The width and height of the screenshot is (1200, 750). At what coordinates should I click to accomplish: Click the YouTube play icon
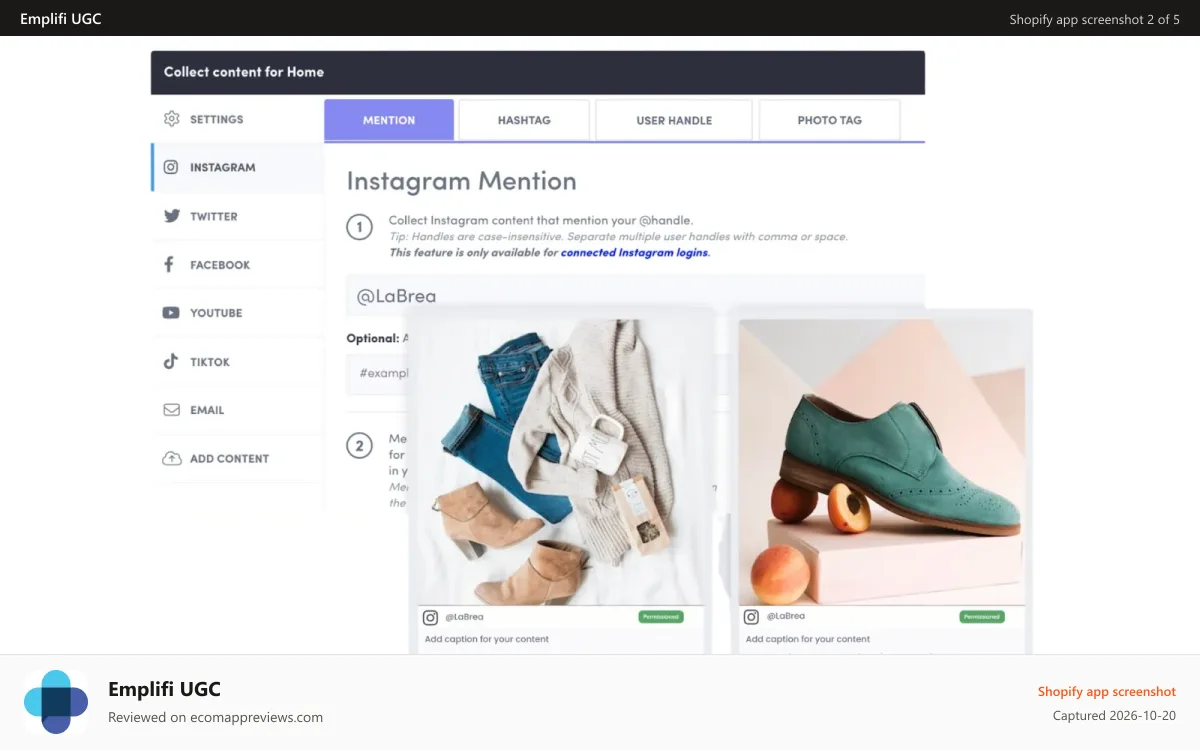click(171, 313)
